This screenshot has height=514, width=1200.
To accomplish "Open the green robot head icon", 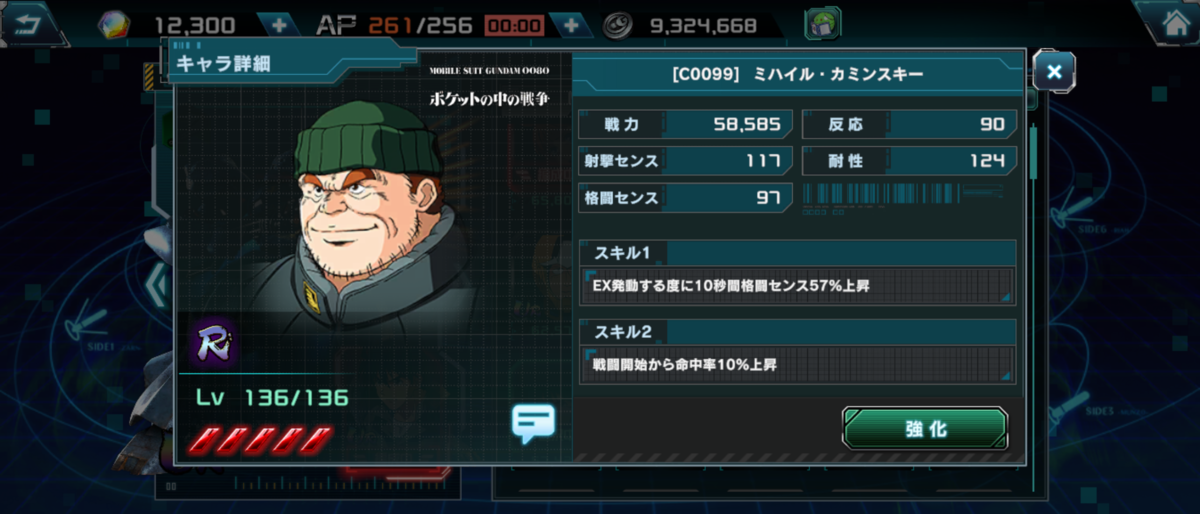I will 823,24.
